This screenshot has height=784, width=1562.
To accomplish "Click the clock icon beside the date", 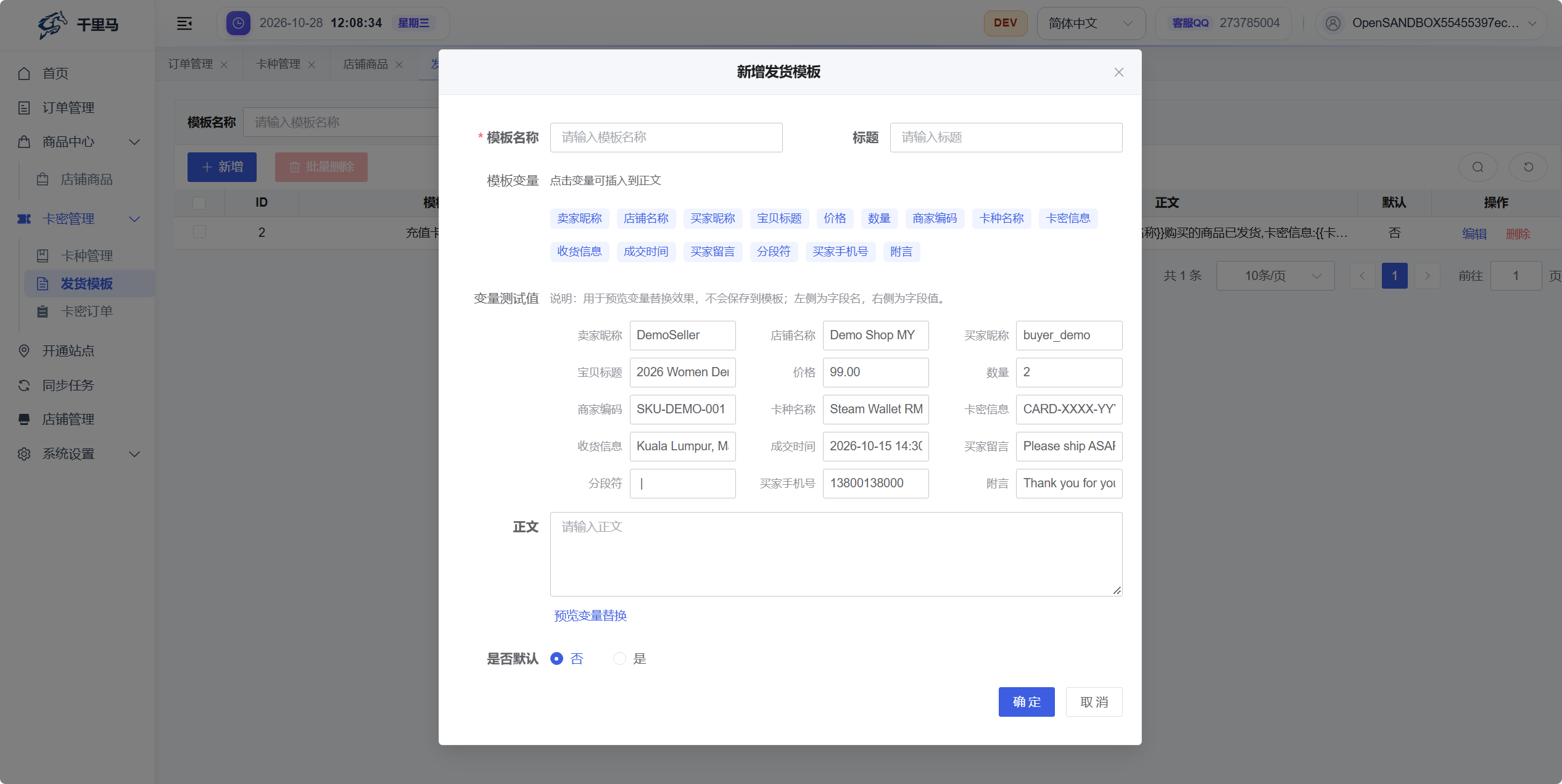I will point(238,23).
